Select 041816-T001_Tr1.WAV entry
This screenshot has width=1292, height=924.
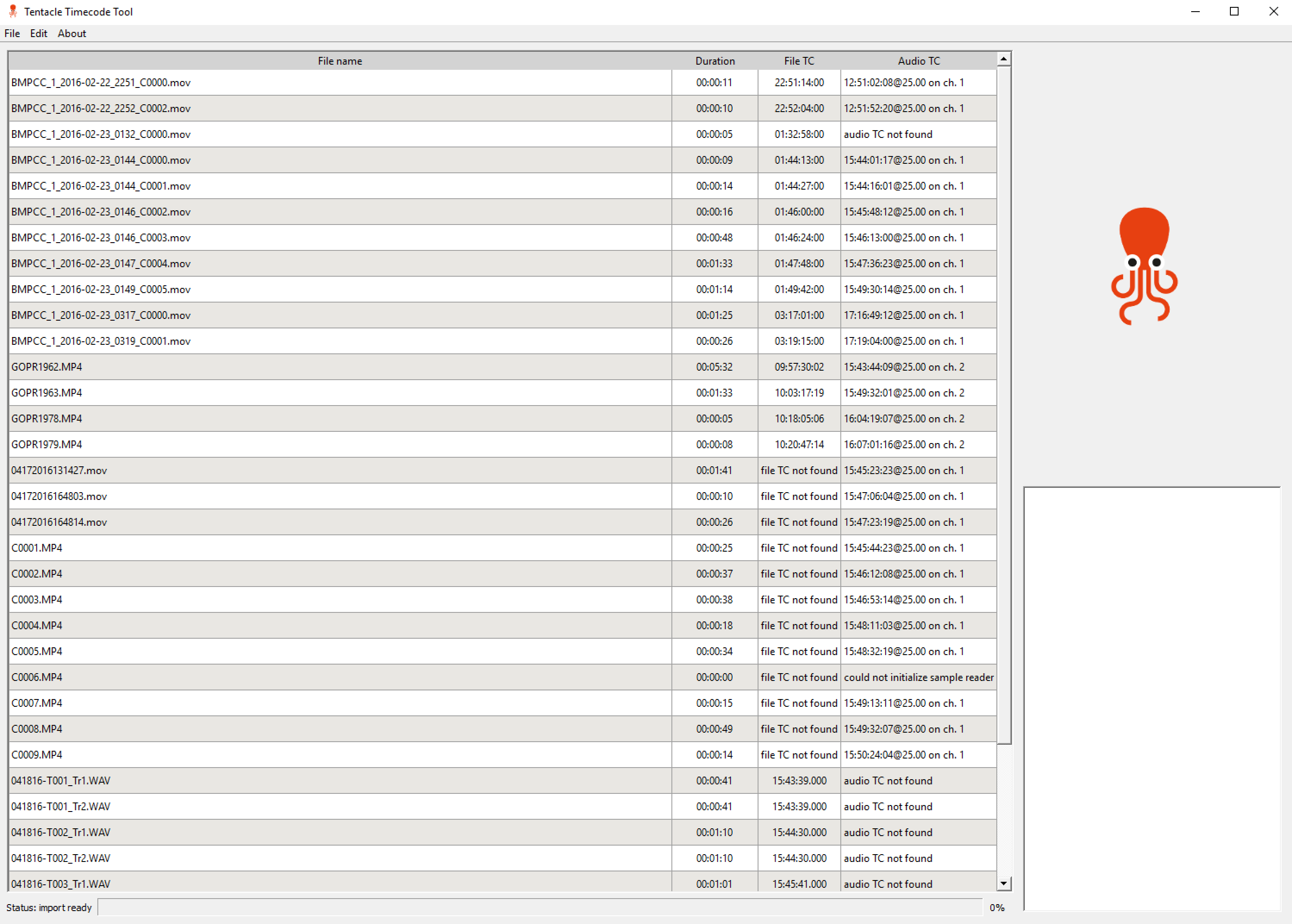tap(61, 780)
